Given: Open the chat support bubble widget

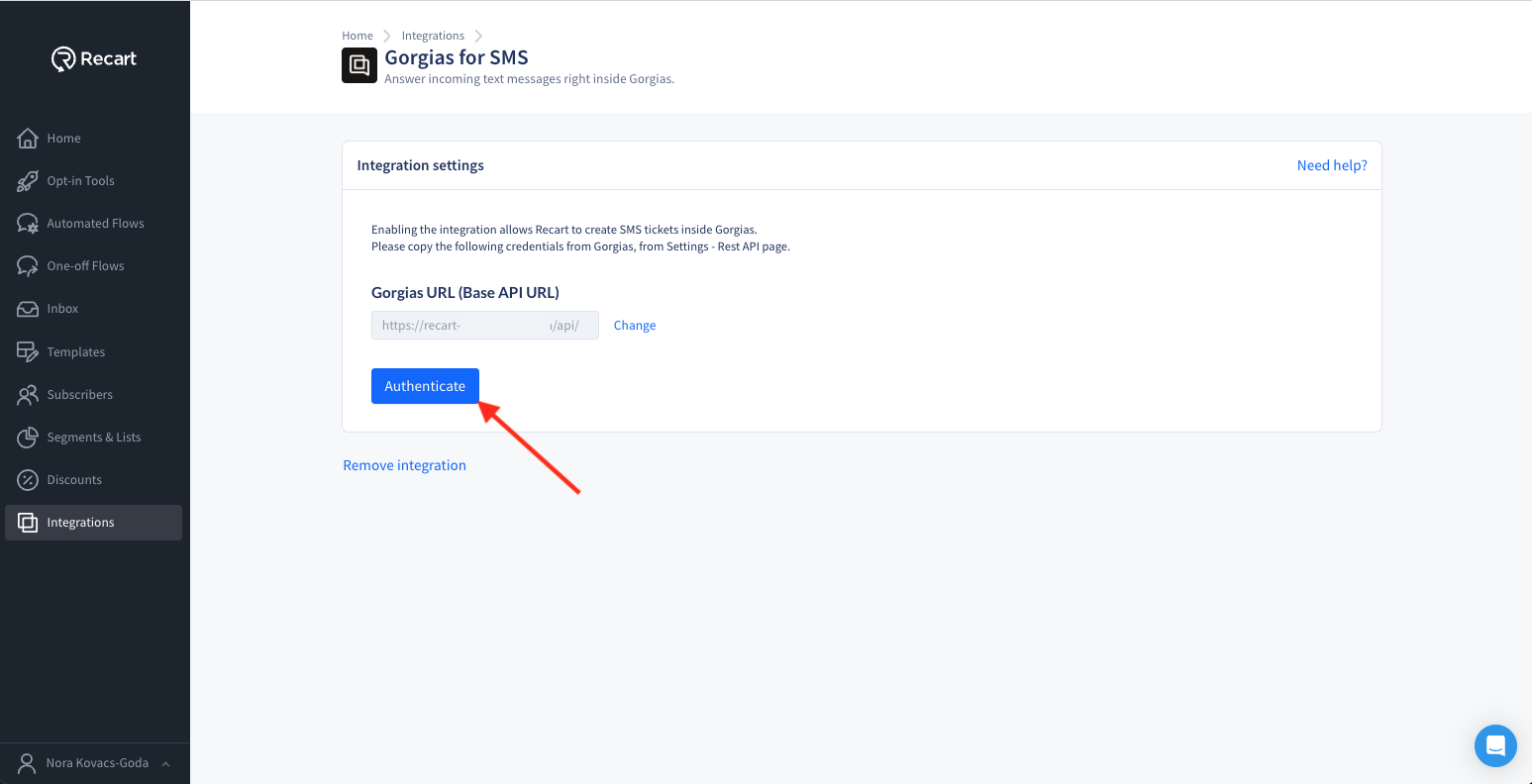Looking at the screenshot, I should 1495,745.
